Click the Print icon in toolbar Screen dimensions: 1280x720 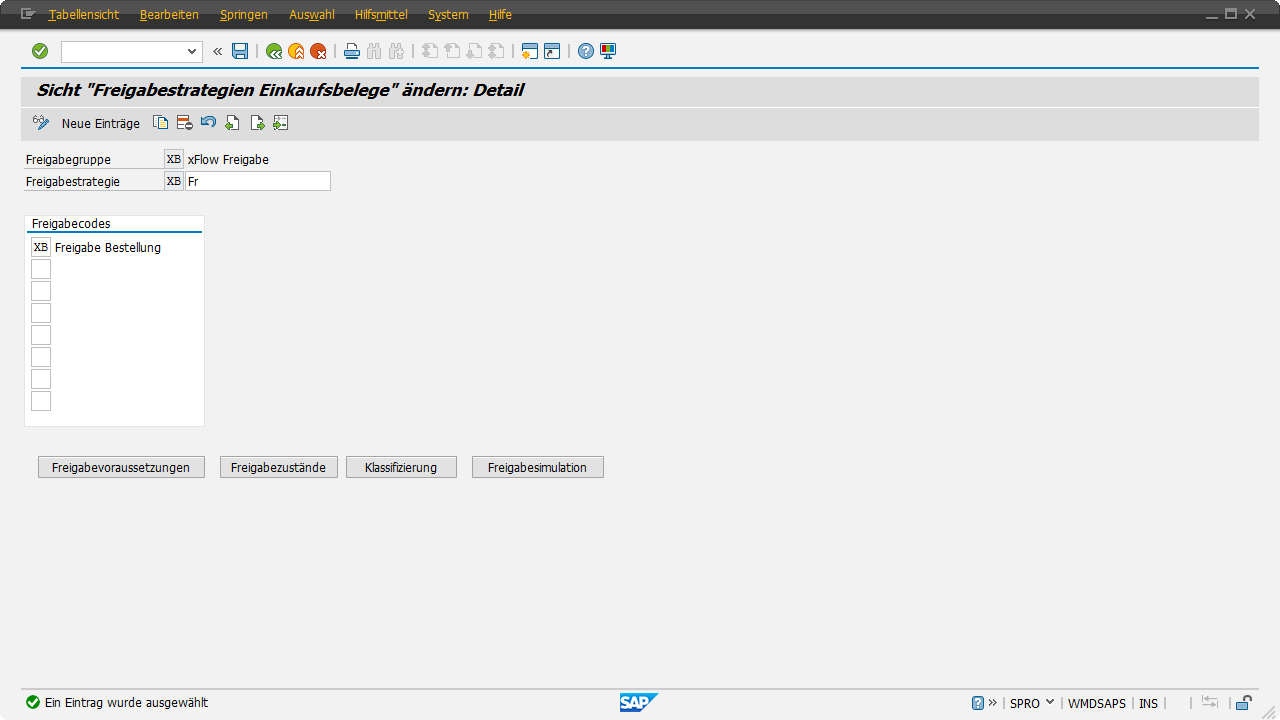[352, 51]
